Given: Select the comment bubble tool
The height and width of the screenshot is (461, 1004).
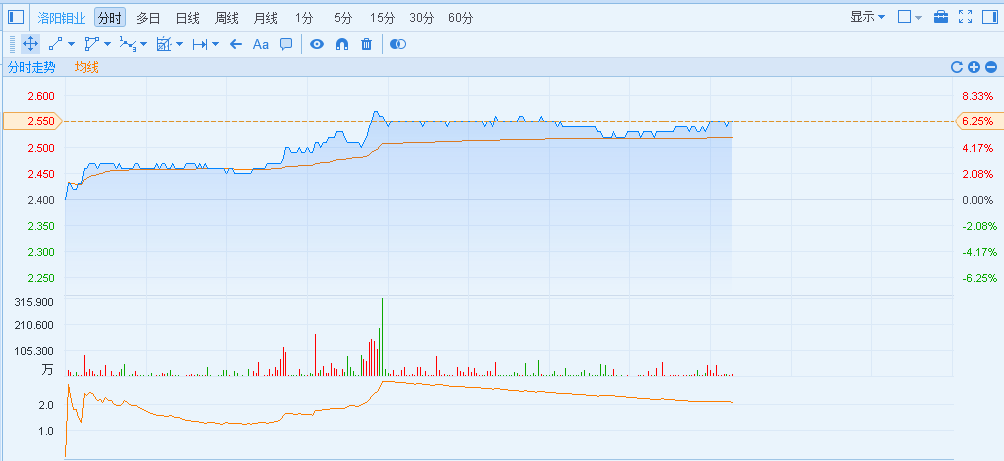Looking at the screenshot, I should pyautogui.click(x=286, y=44).
